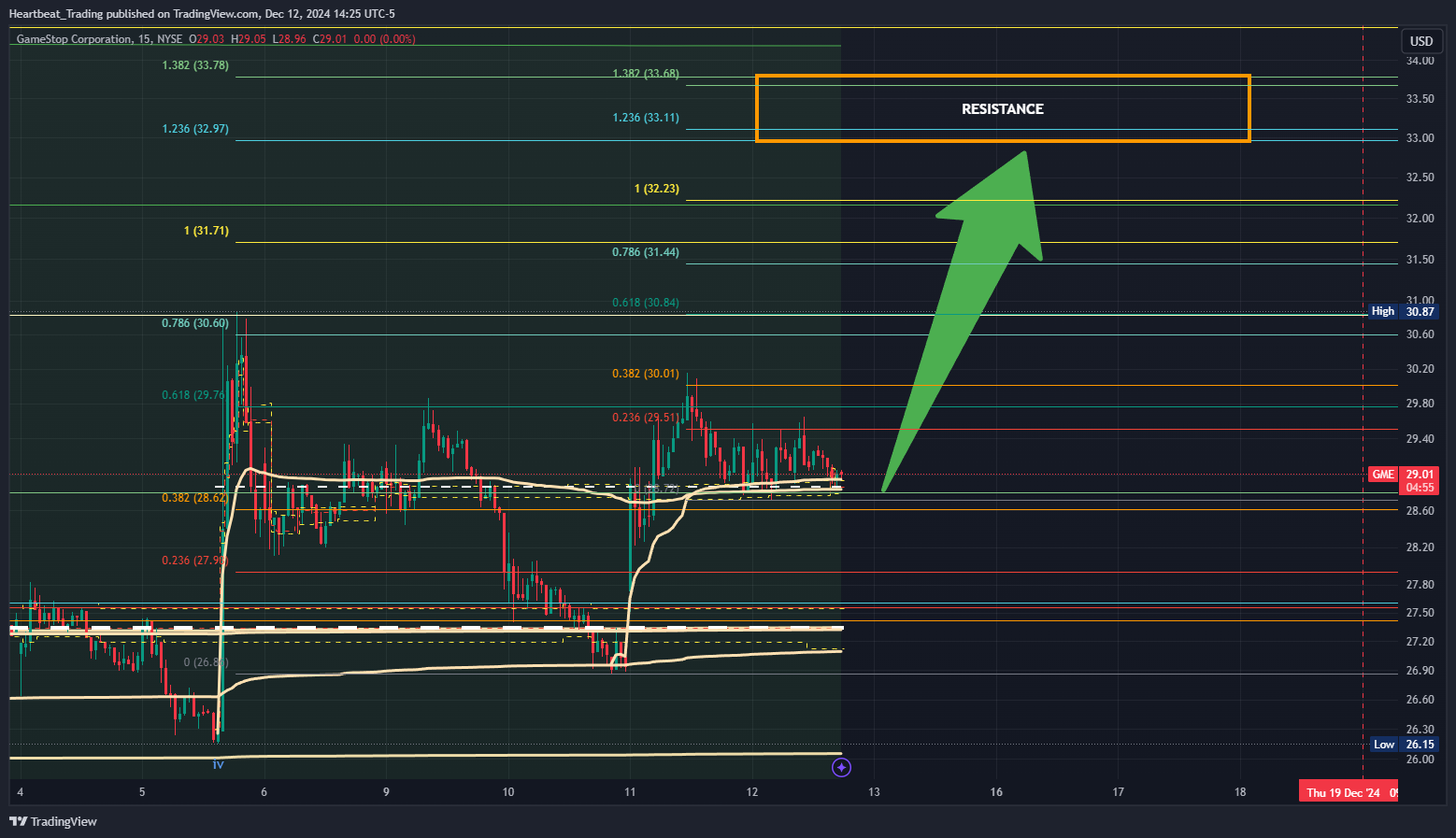Click date 16 on the time axis
Image resolution: width=1456 pixels, height=838 pixels.
point(996,792)
